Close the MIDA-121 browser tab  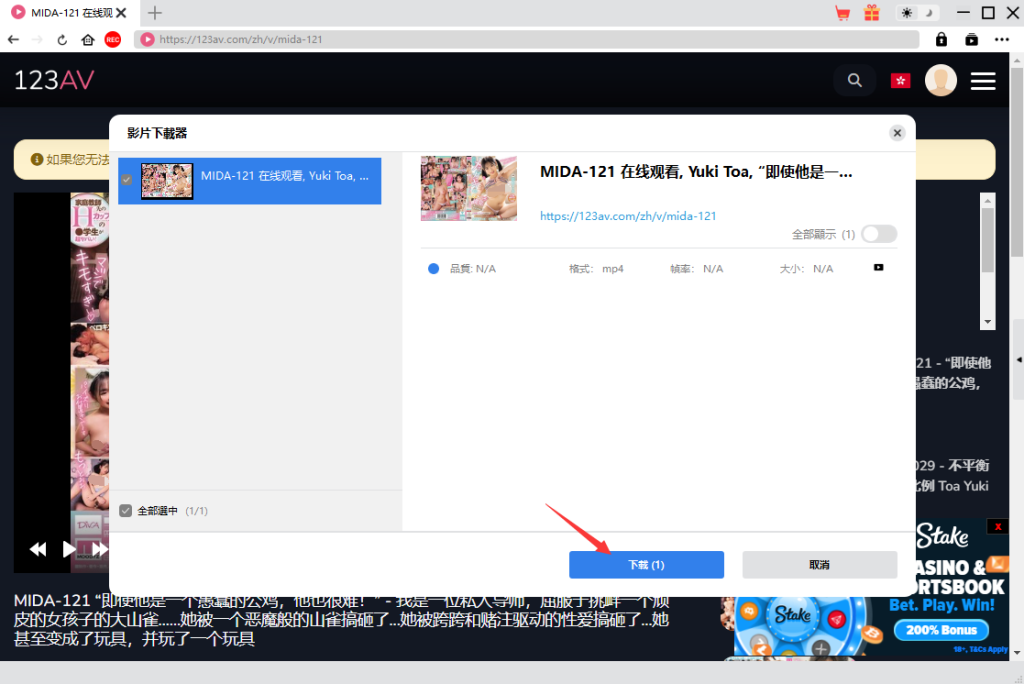(121, 12)
